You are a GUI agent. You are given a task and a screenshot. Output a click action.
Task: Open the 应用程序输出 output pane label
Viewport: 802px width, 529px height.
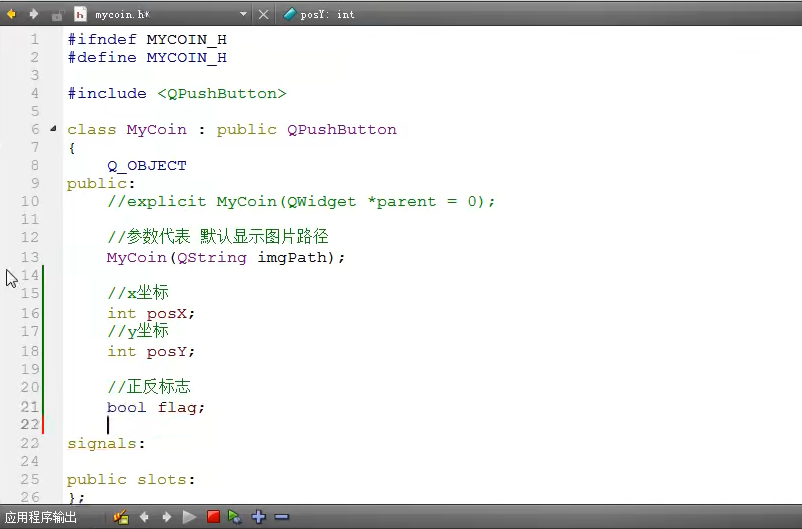point(41,517)
